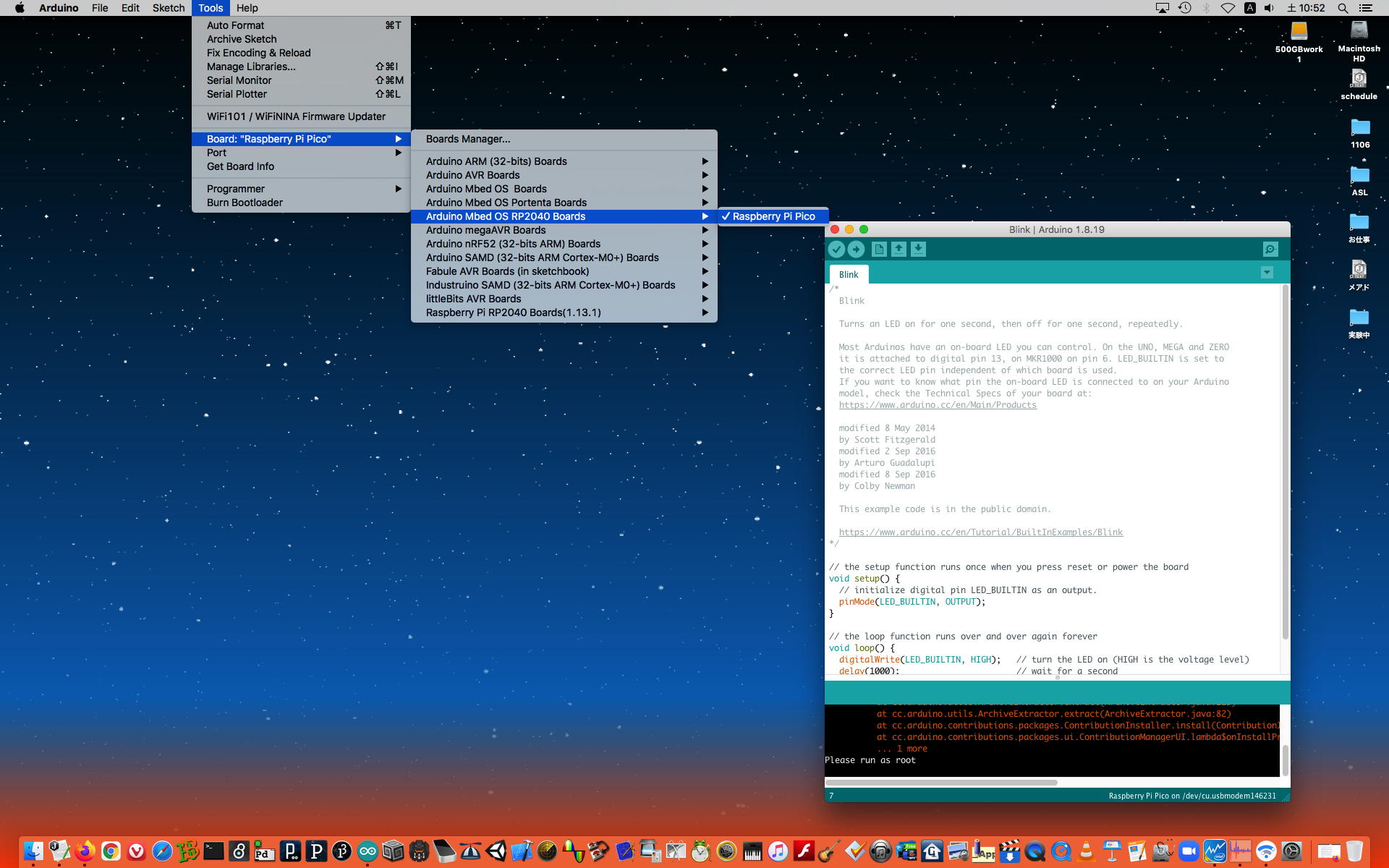Open the Sketch menu in menu bar
This screenshot has width=1389, height=868.
pyautogui.click(x=169, y=8)
